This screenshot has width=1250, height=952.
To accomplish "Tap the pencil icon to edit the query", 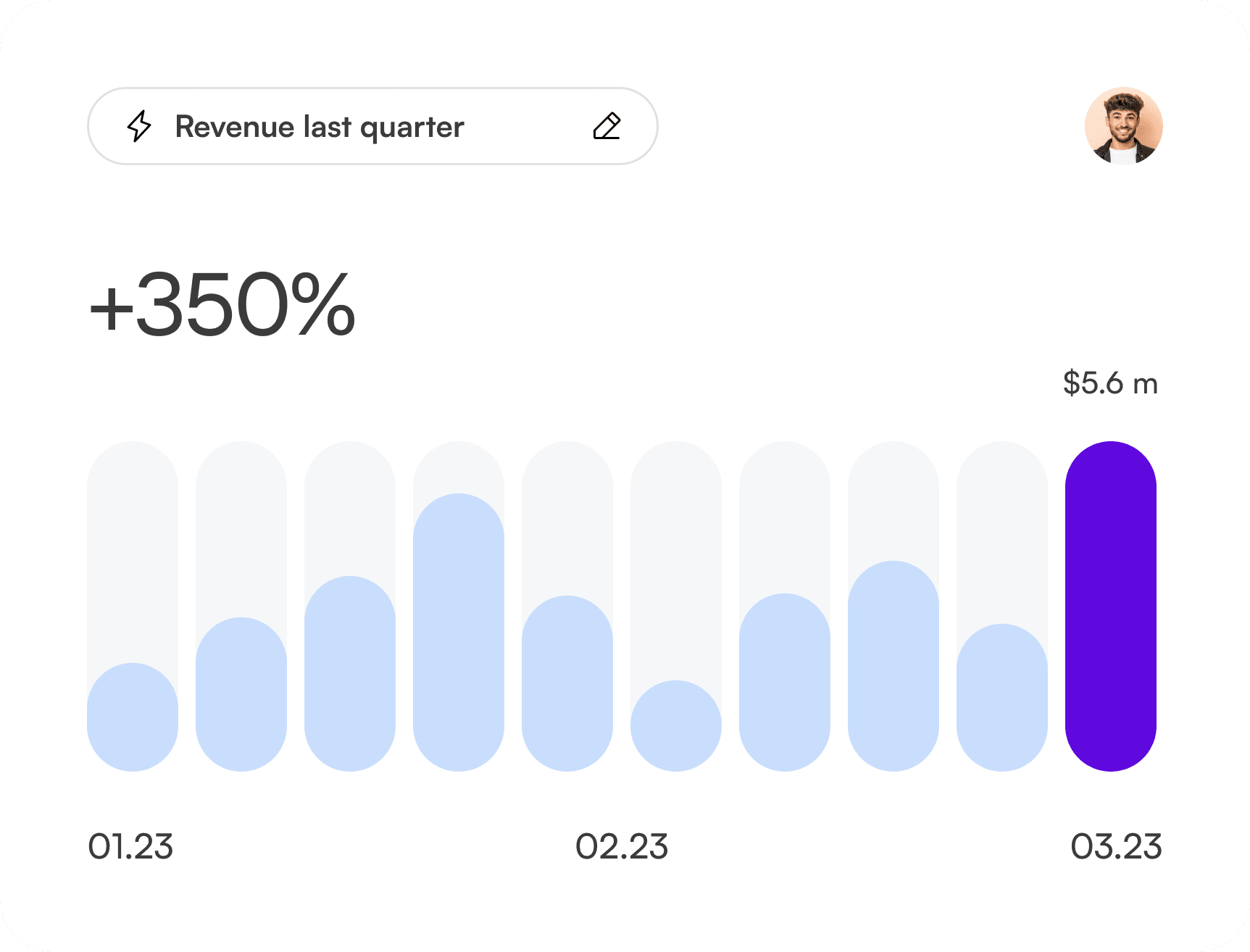I will point(607,125).
